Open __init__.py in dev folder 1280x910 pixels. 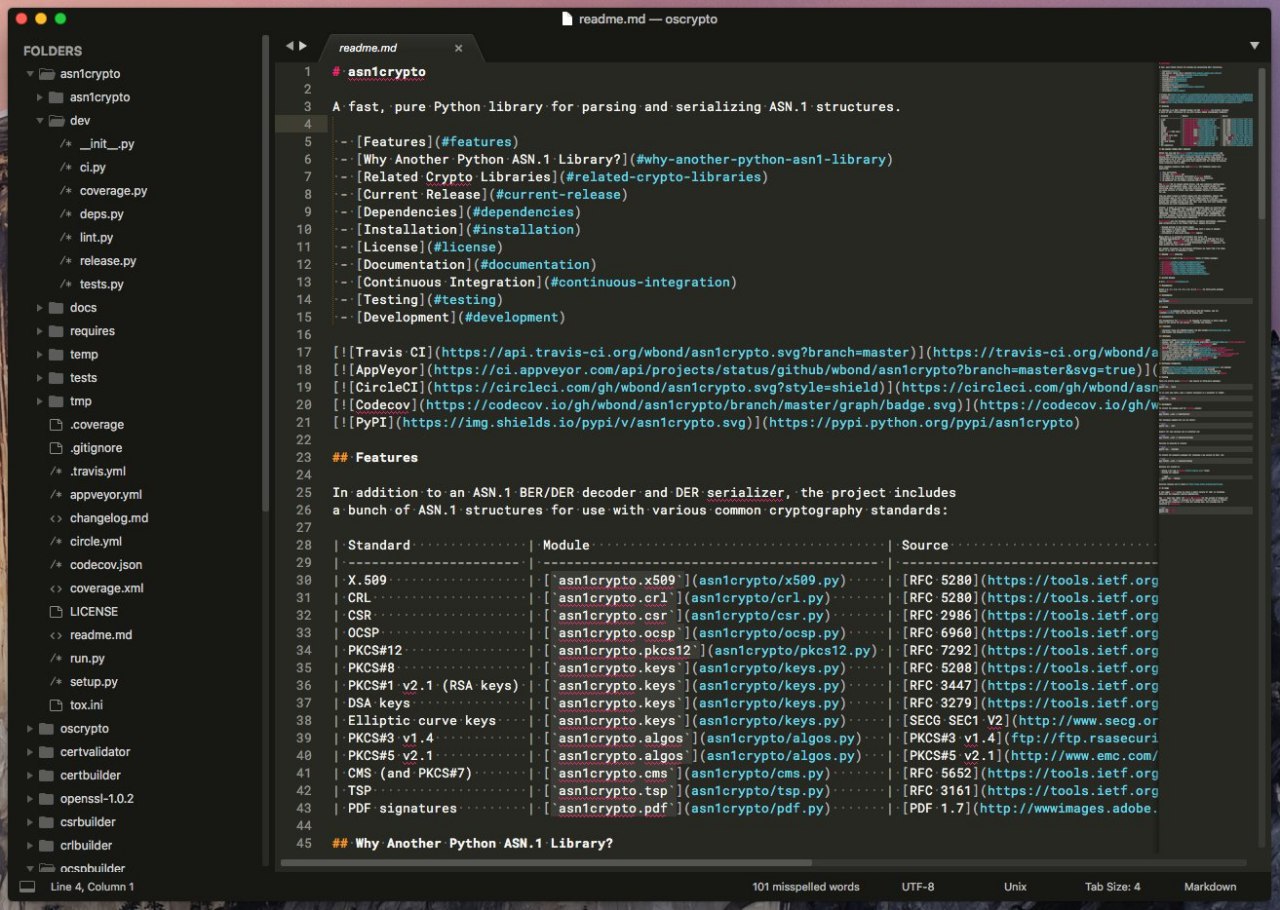(x=107, y=144)
